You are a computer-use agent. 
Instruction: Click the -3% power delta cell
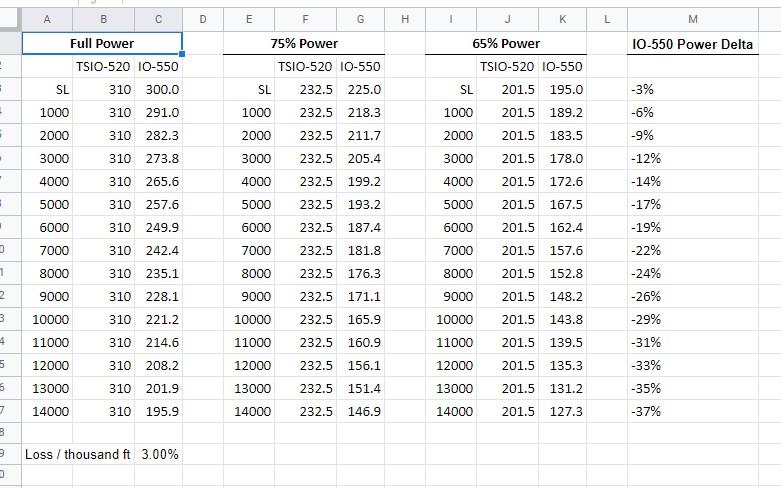[x=693, y=89]
